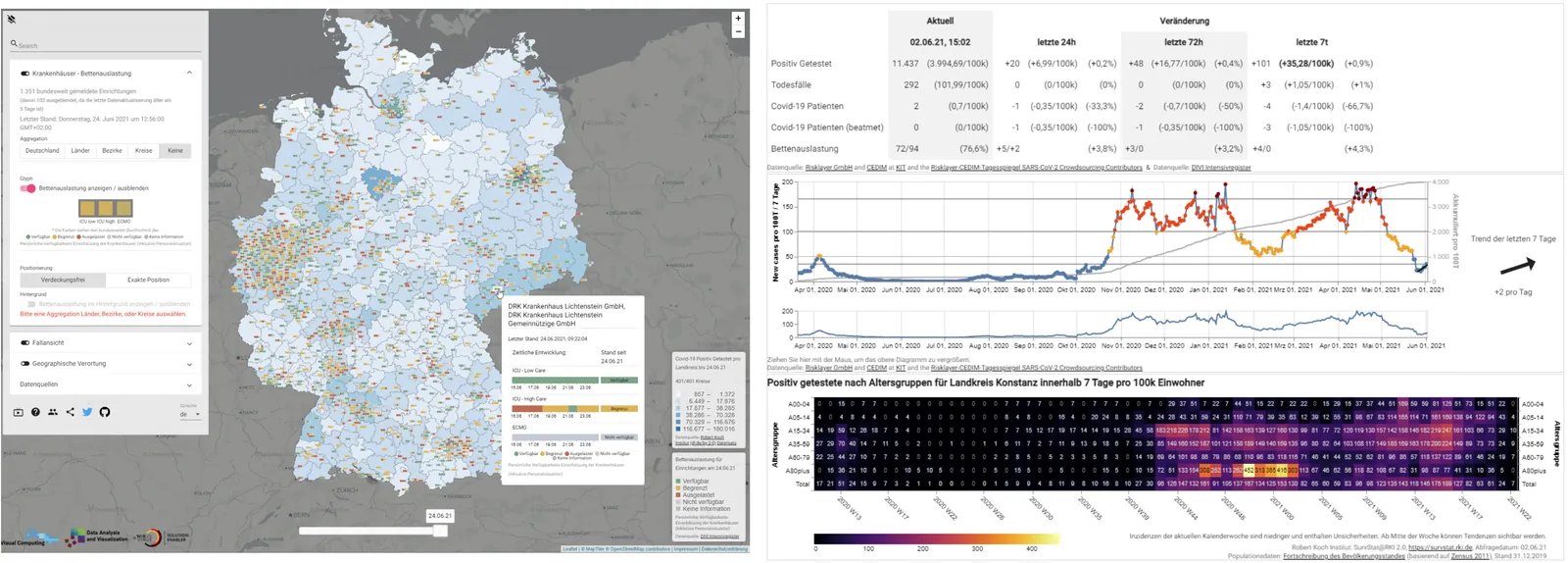Screen dimensions: 1568x563
Task: Select the Keine aggregation tab
Action: pos(175,151)
